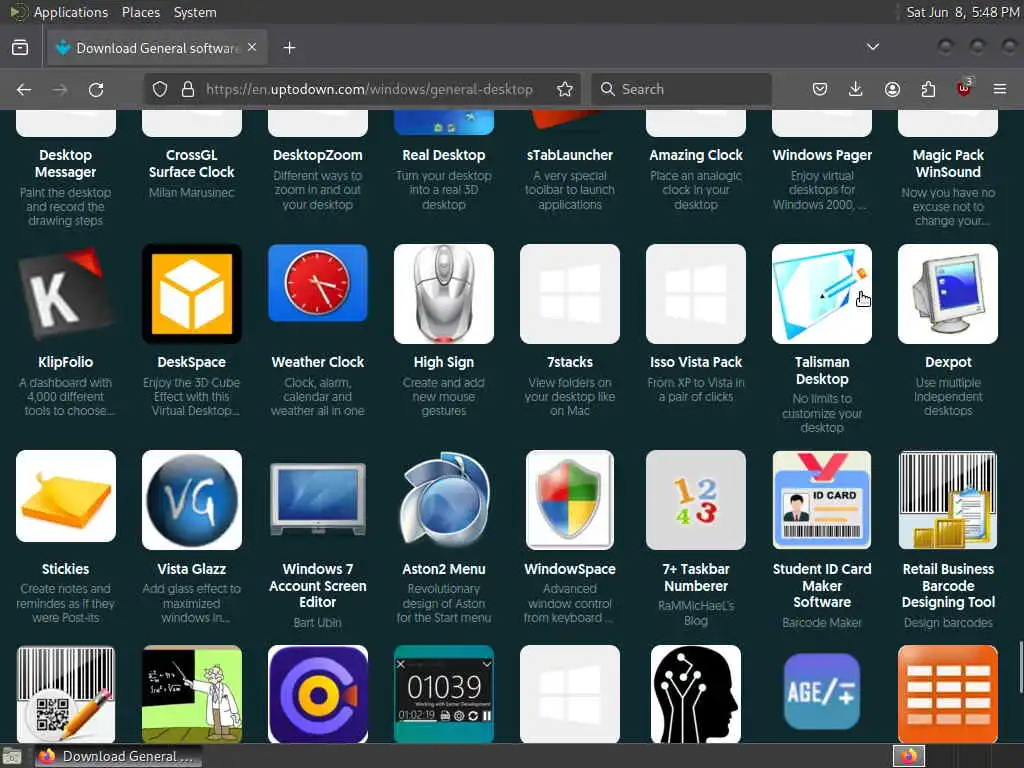Image resolution: width=1024 pixels, height=768 pixels.
Task: Click the 'Barcode Maker' developer text
Action: (822, 623)
